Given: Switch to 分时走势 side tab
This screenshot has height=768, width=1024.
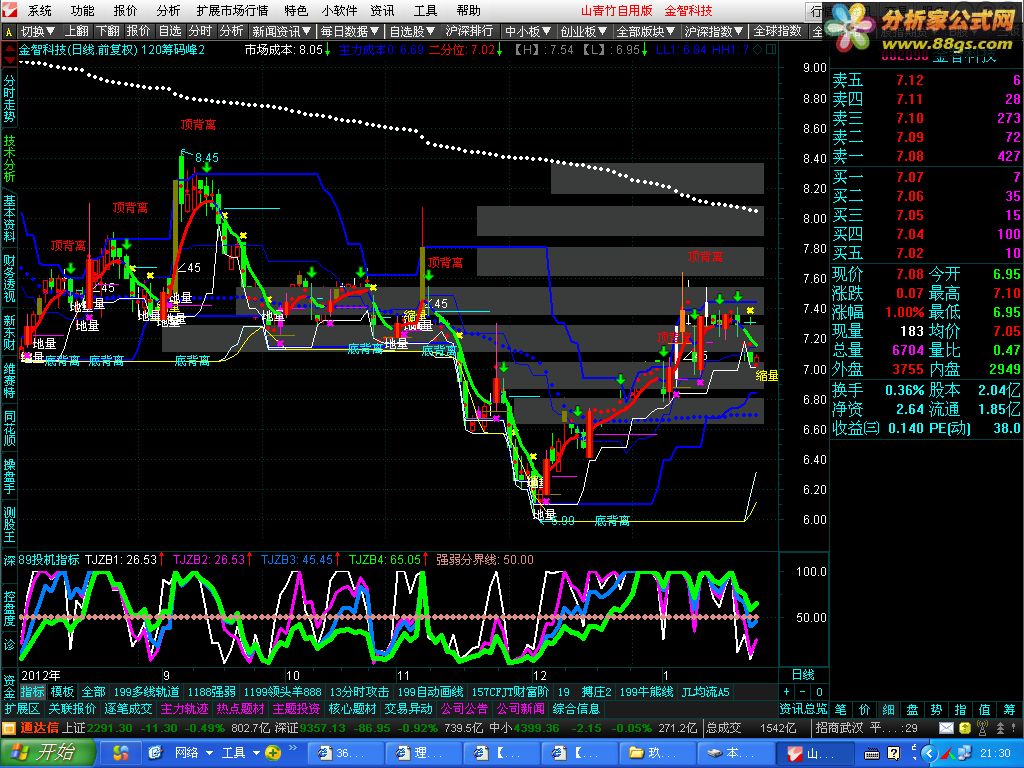Looking at the screenshot, I should click(9, 99).
